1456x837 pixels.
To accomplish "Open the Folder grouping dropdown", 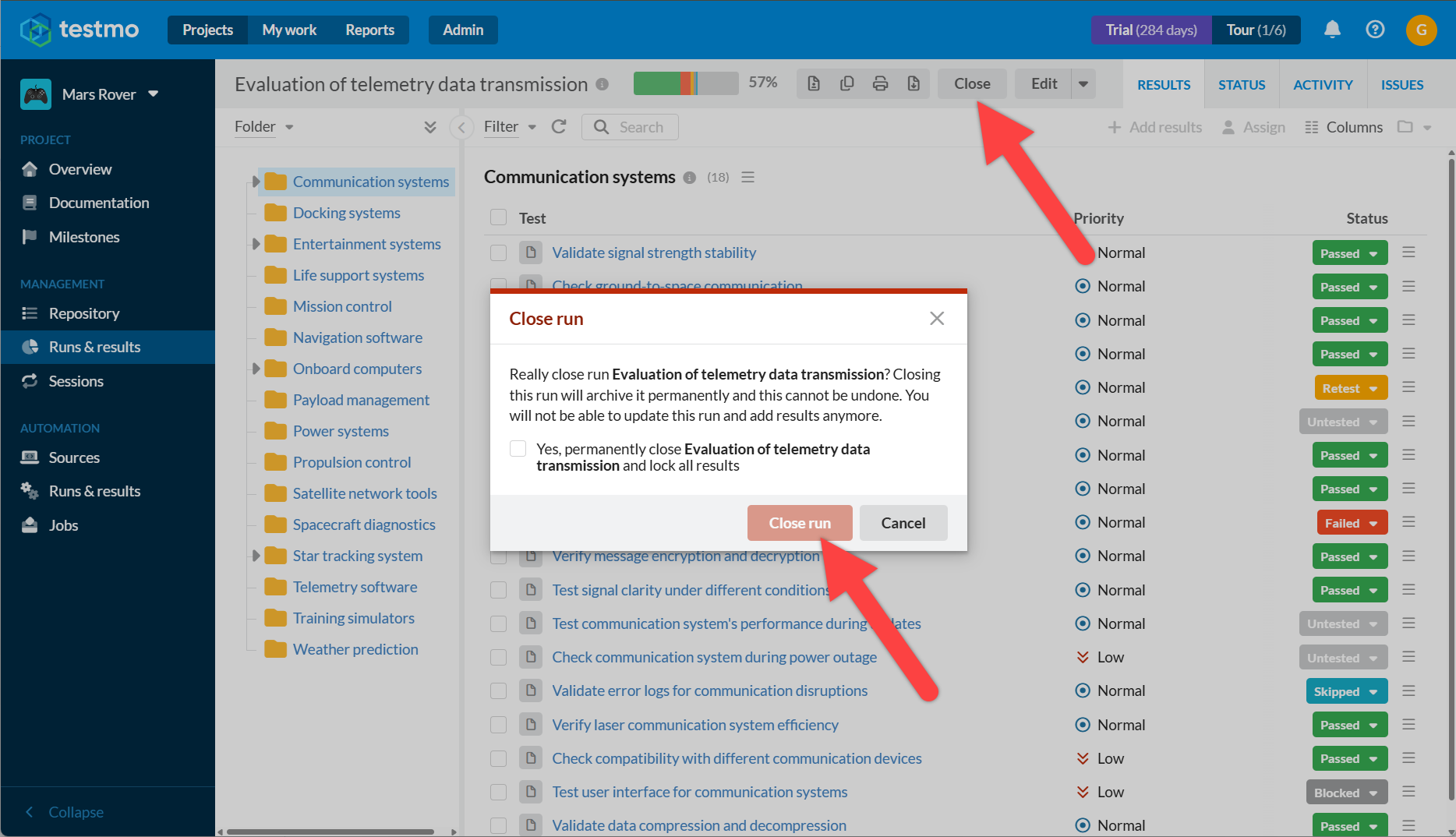I will coord(263,126).
